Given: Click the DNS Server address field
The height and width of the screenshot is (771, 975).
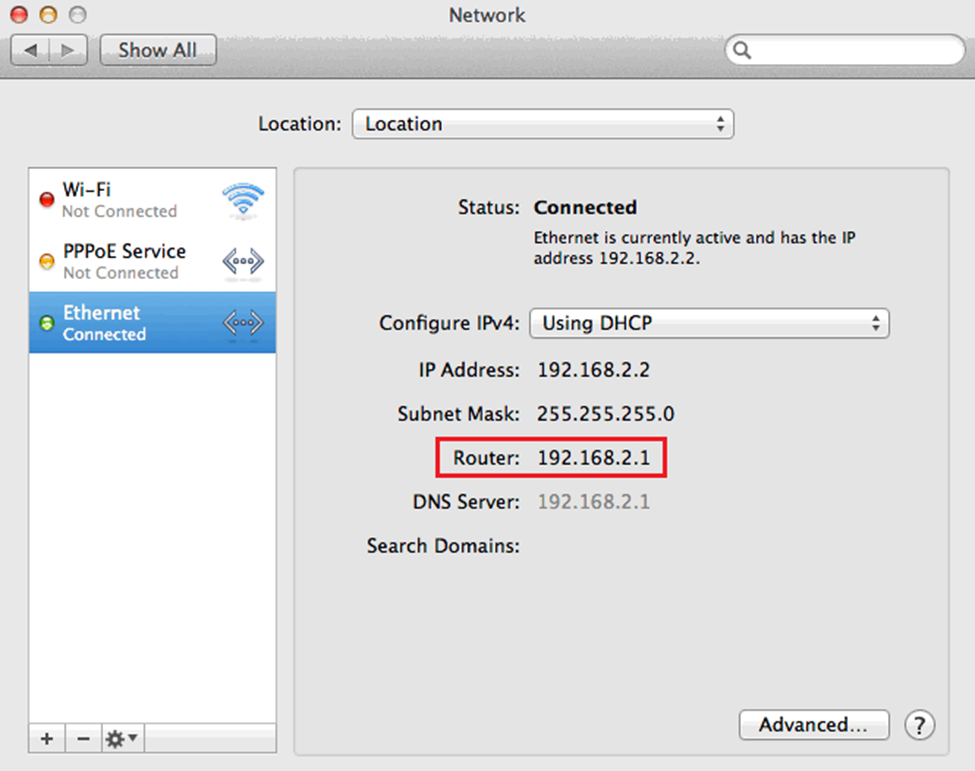Looking at the screenshot, I should pyautogui.click(x=594, y=502).
